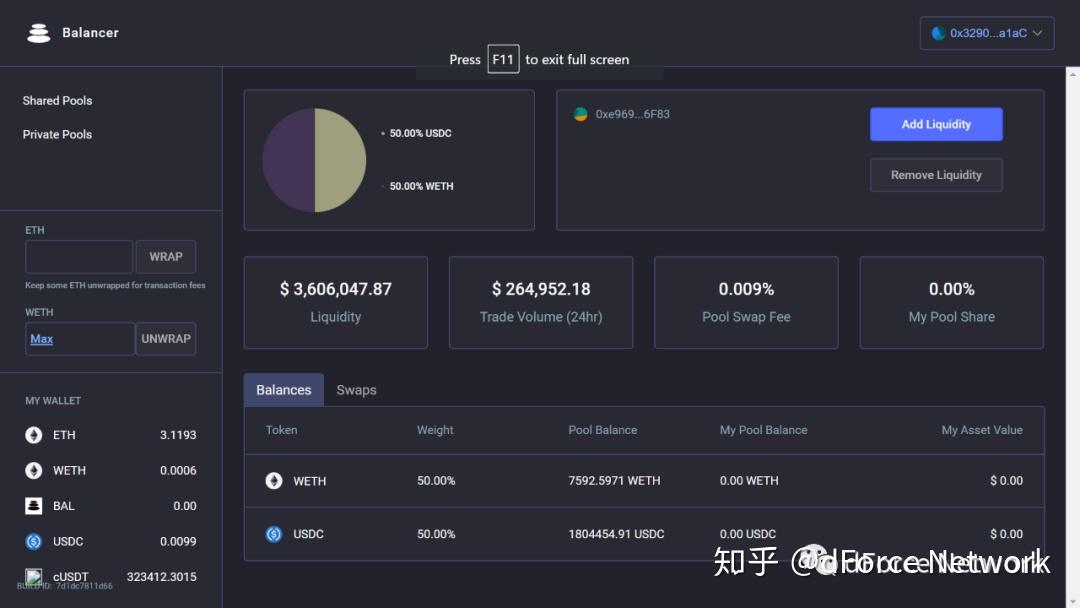The width and height of the screenshot is (1080, 608).
Task: Click the WETH token icon in Balances table
Action: coord(274,481)
